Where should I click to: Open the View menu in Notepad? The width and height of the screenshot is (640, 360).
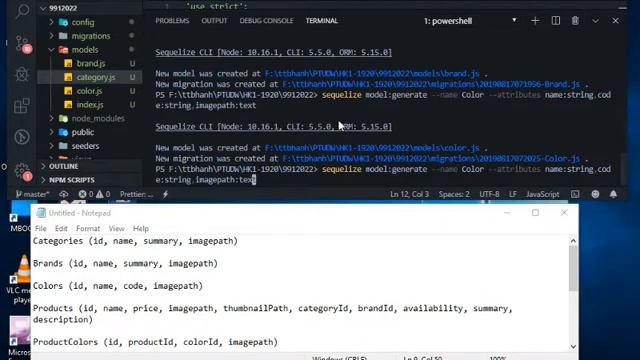tap(116, 229)
